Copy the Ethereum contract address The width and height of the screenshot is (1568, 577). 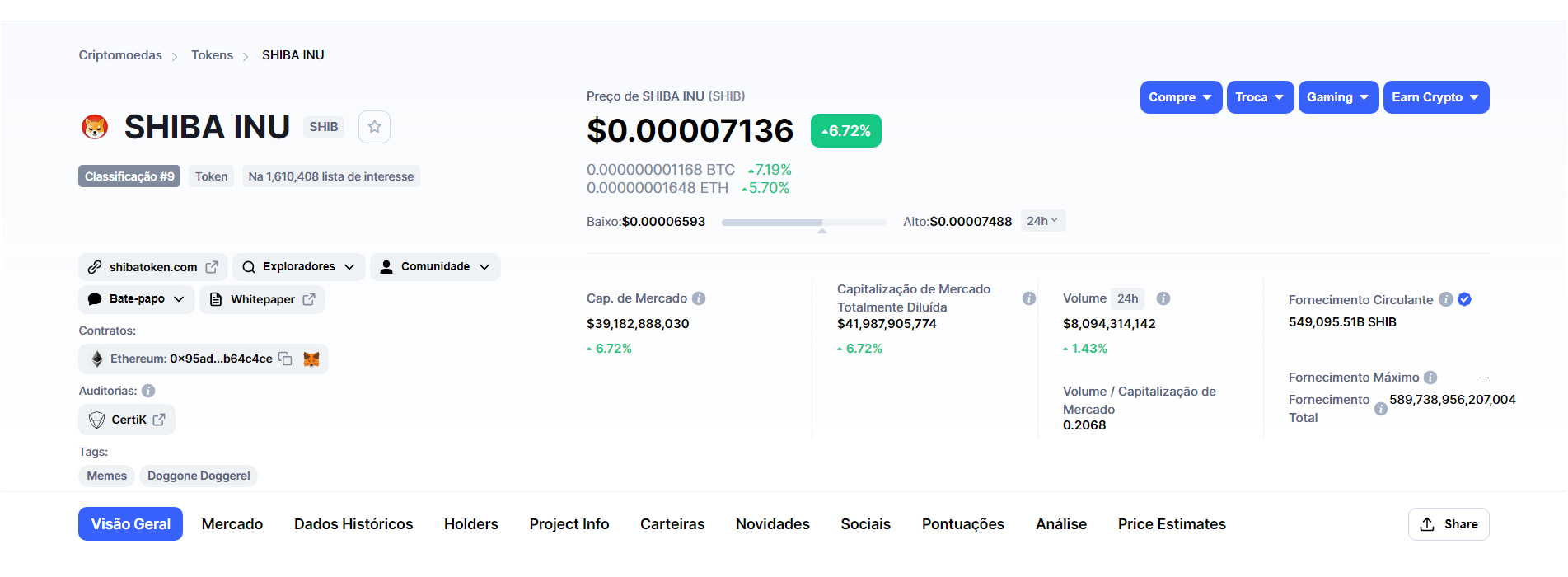285,359
